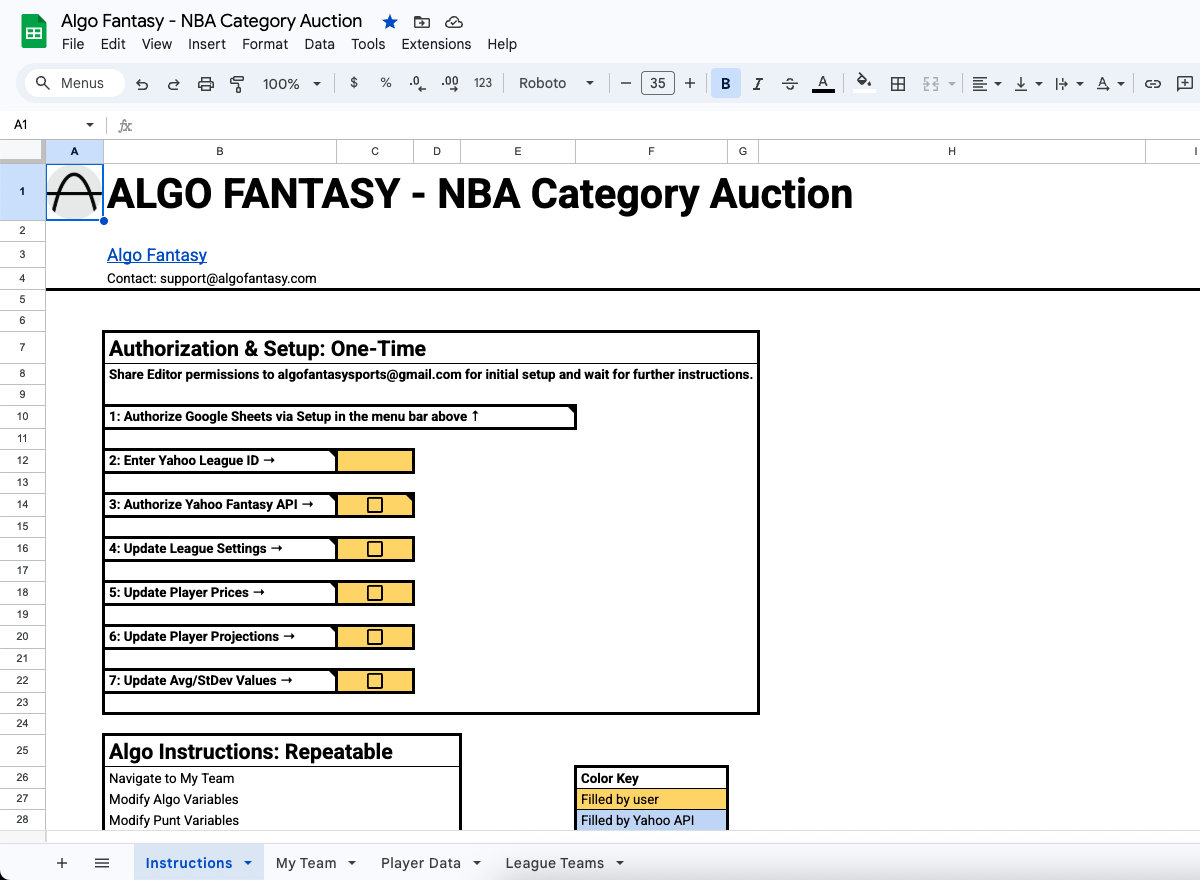The image size is (1200, 880).
Task: Open Google Sheets home icon
Action: point(34,32)
